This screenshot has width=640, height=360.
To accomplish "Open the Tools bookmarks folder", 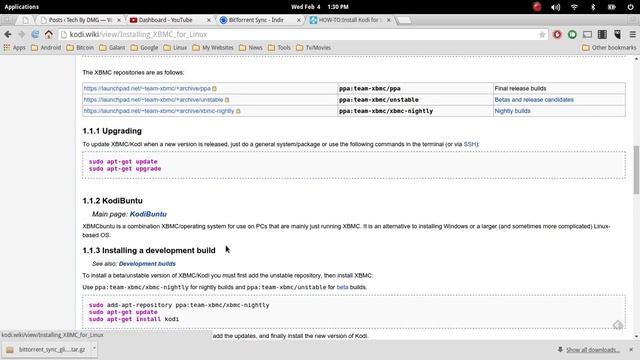I will tap(279, 48).
